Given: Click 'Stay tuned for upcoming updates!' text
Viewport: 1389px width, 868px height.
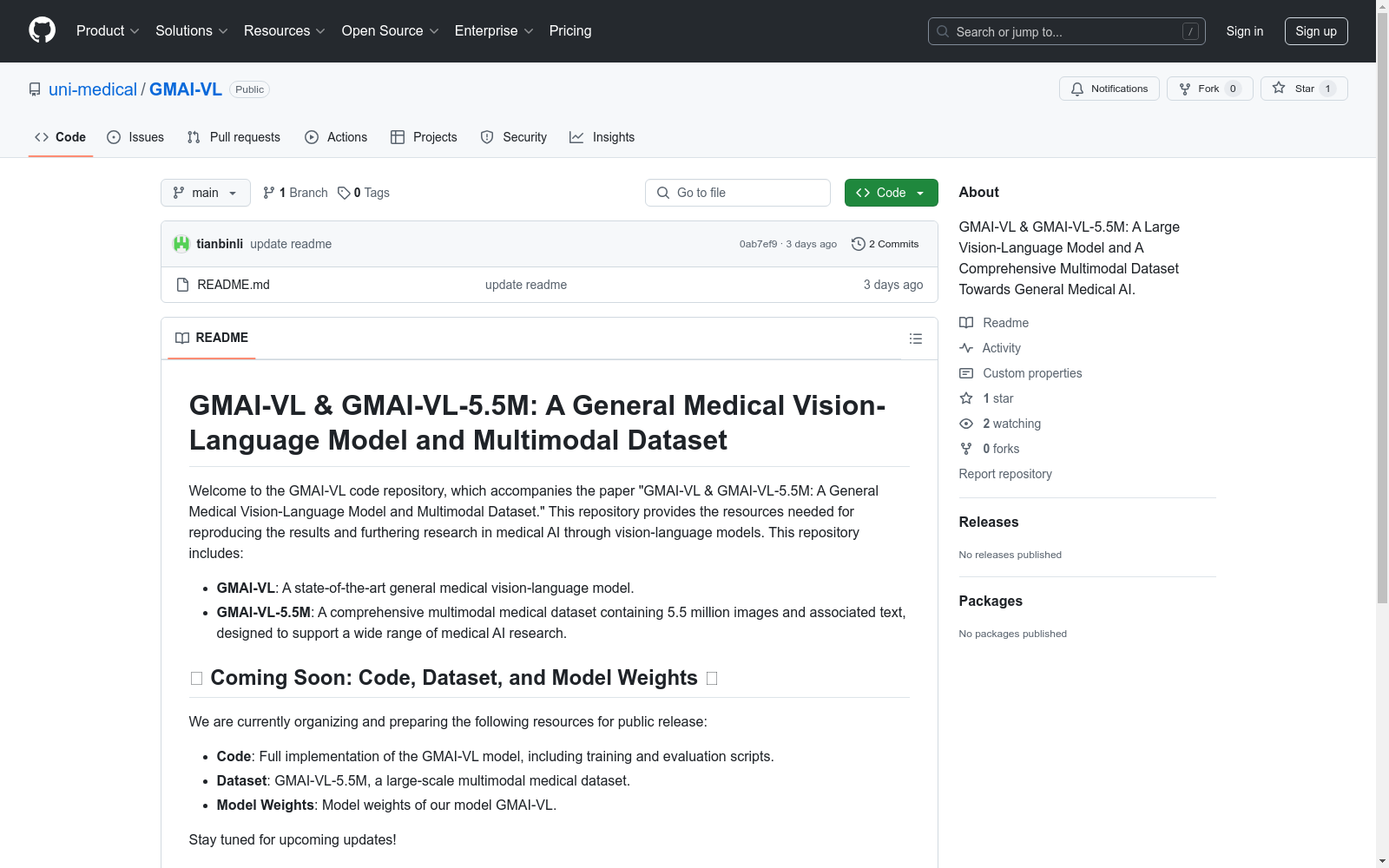Looking at the screenshot, I should [x=293, y=839].
